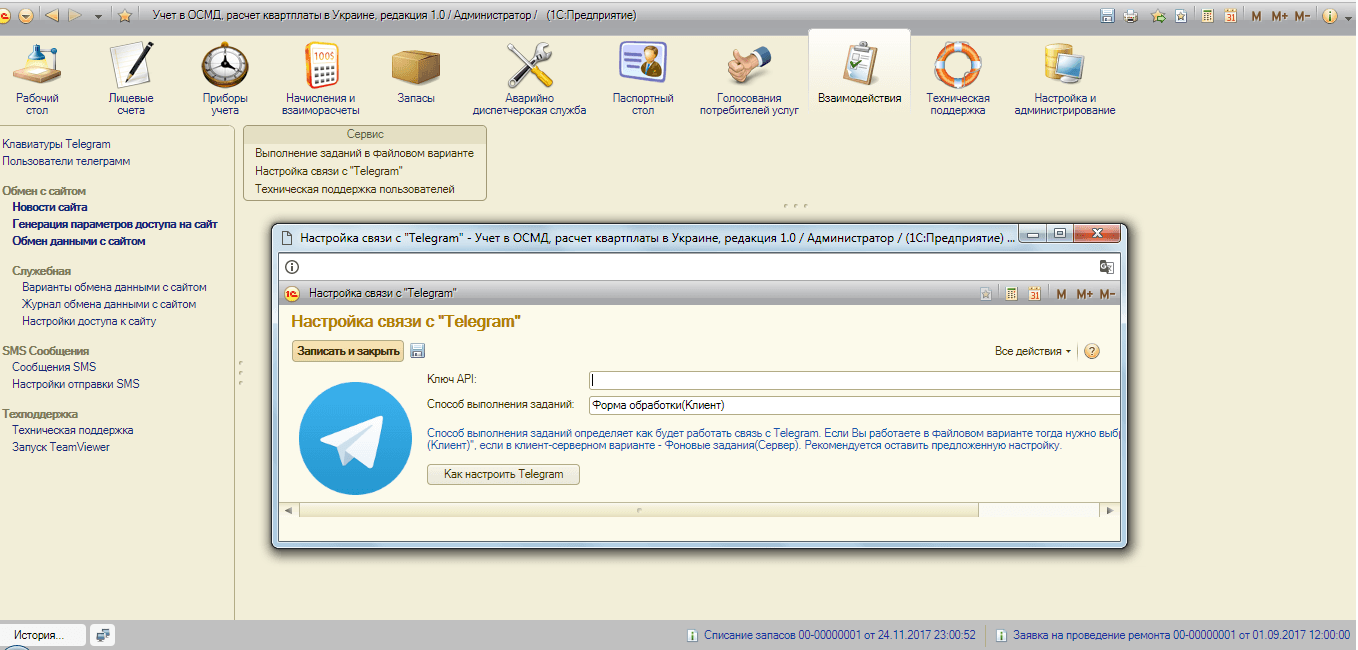
Task: Open the Паспортный стол section
Action: [643, 78]
